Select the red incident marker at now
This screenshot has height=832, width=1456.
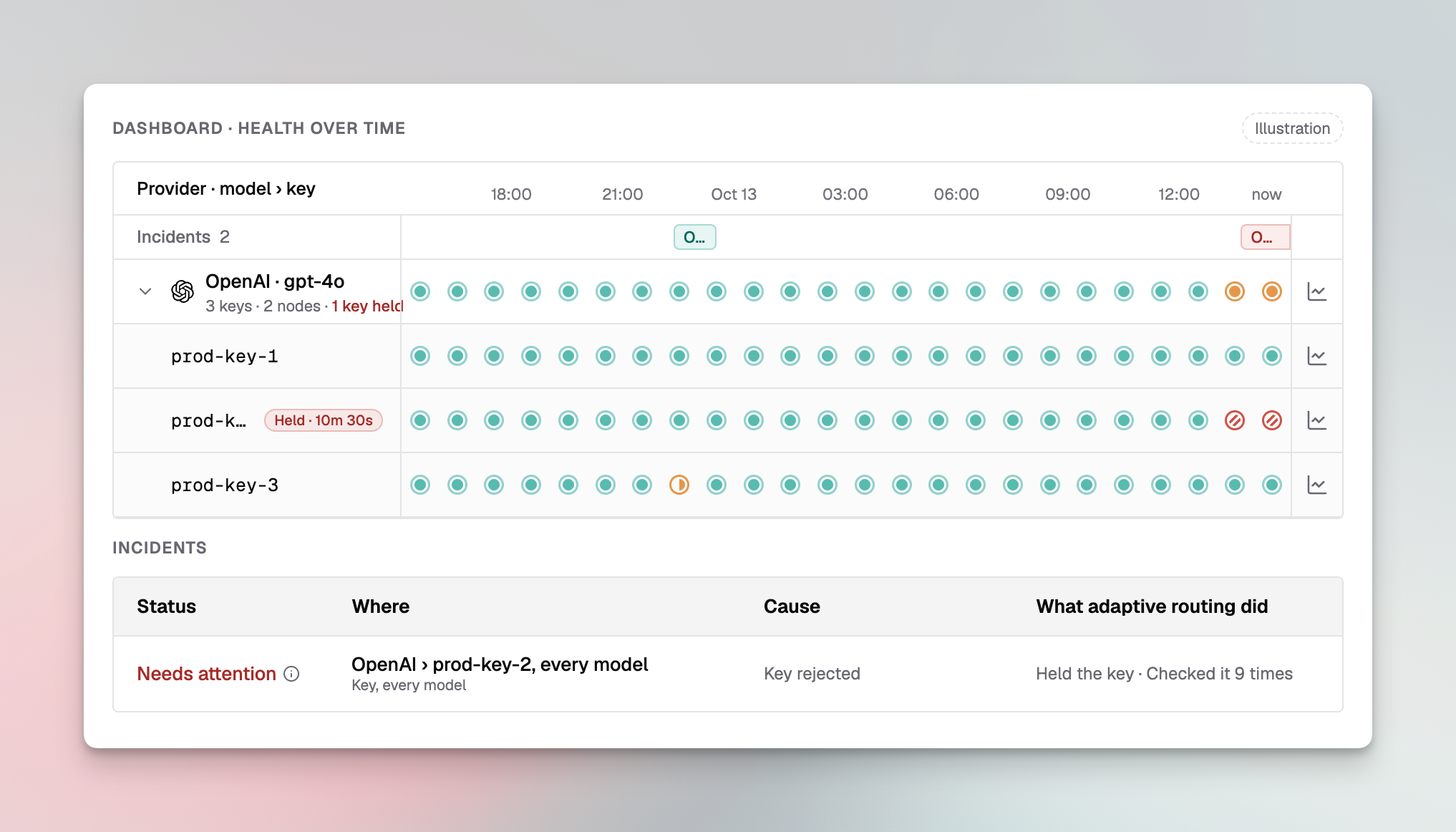coord(1265,237)
